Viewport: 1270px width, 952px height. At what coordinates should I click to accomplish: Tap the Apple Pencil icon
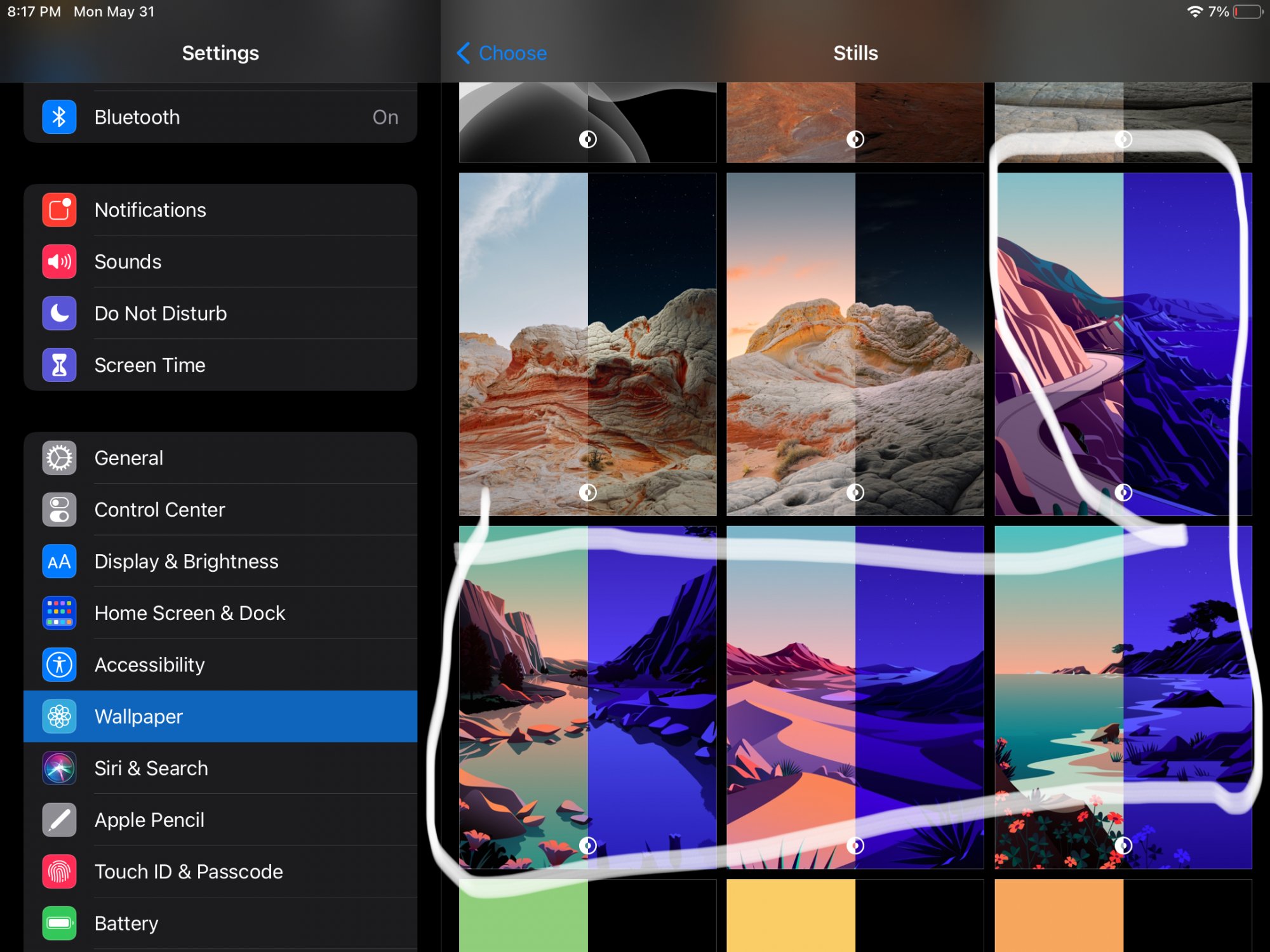point(59,820)
